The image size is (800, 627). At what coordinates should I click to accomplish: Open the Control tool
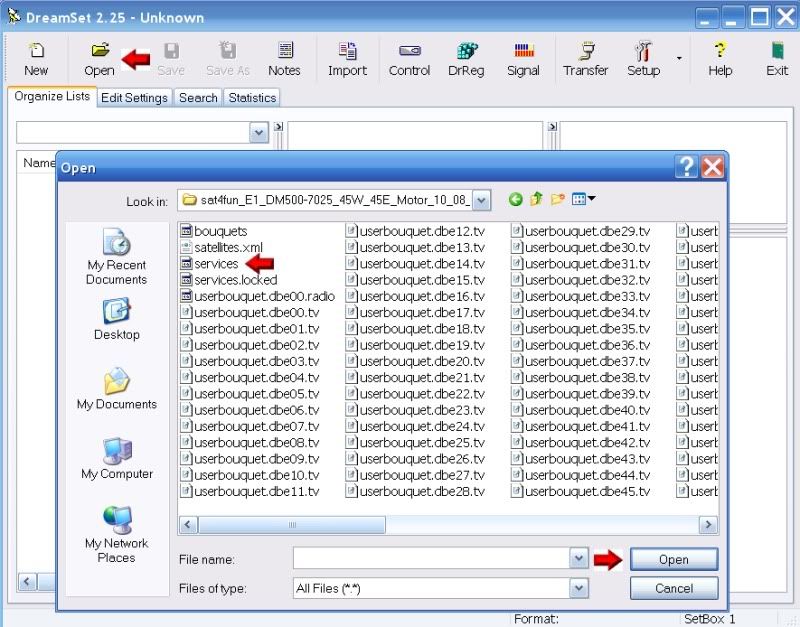click(409, 59)
